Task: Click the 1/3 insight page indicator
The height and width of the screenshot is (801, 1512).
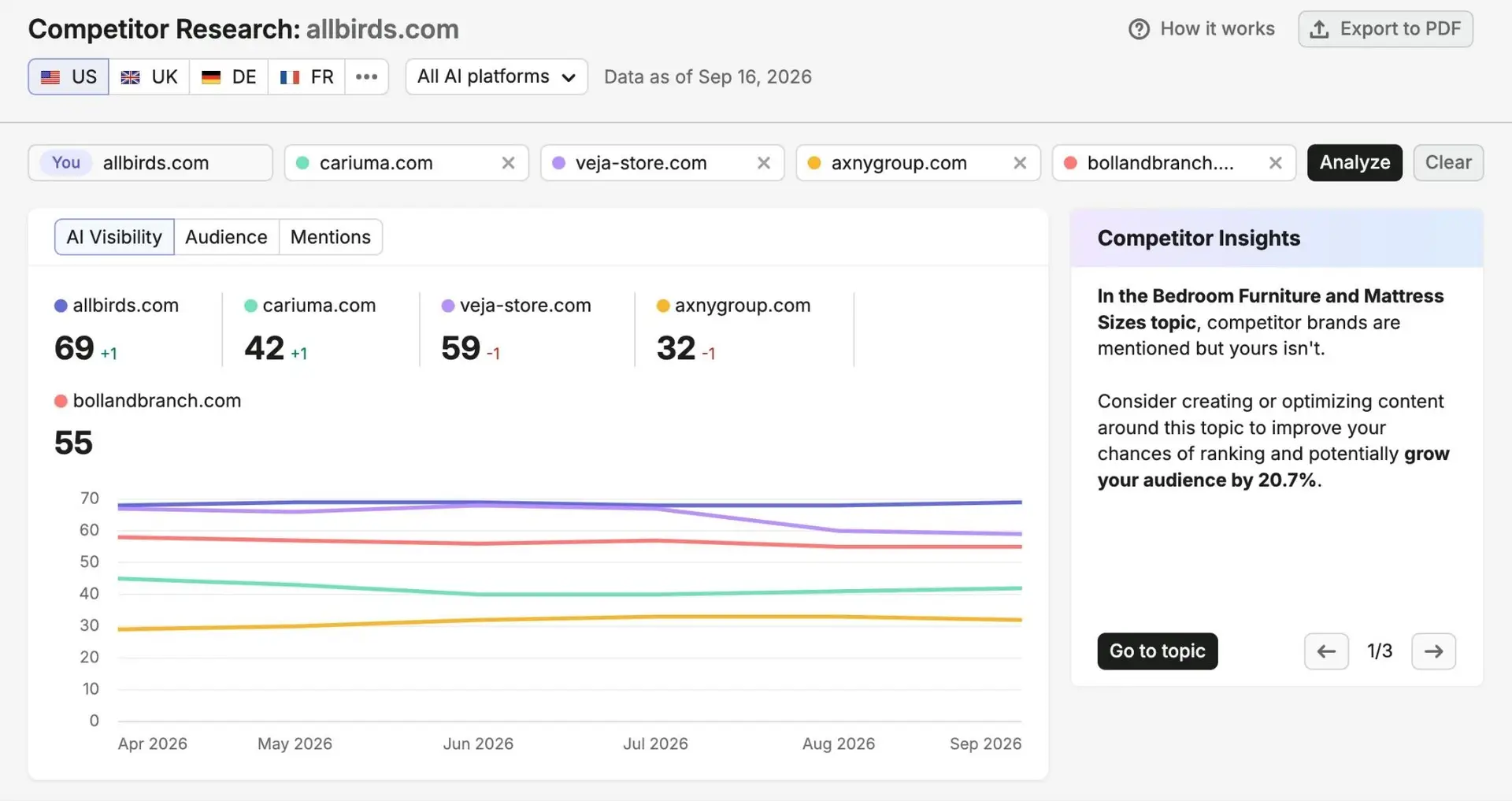Action: tap(1380, 651)
